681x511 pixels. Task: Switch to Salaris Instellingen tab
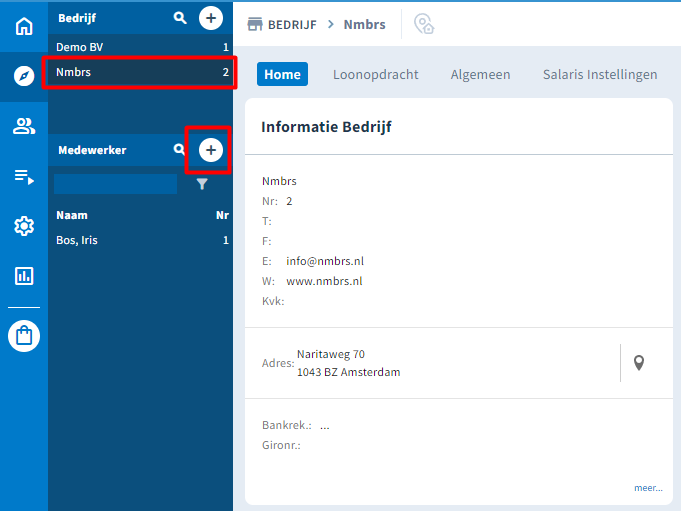tap(600, 74)
